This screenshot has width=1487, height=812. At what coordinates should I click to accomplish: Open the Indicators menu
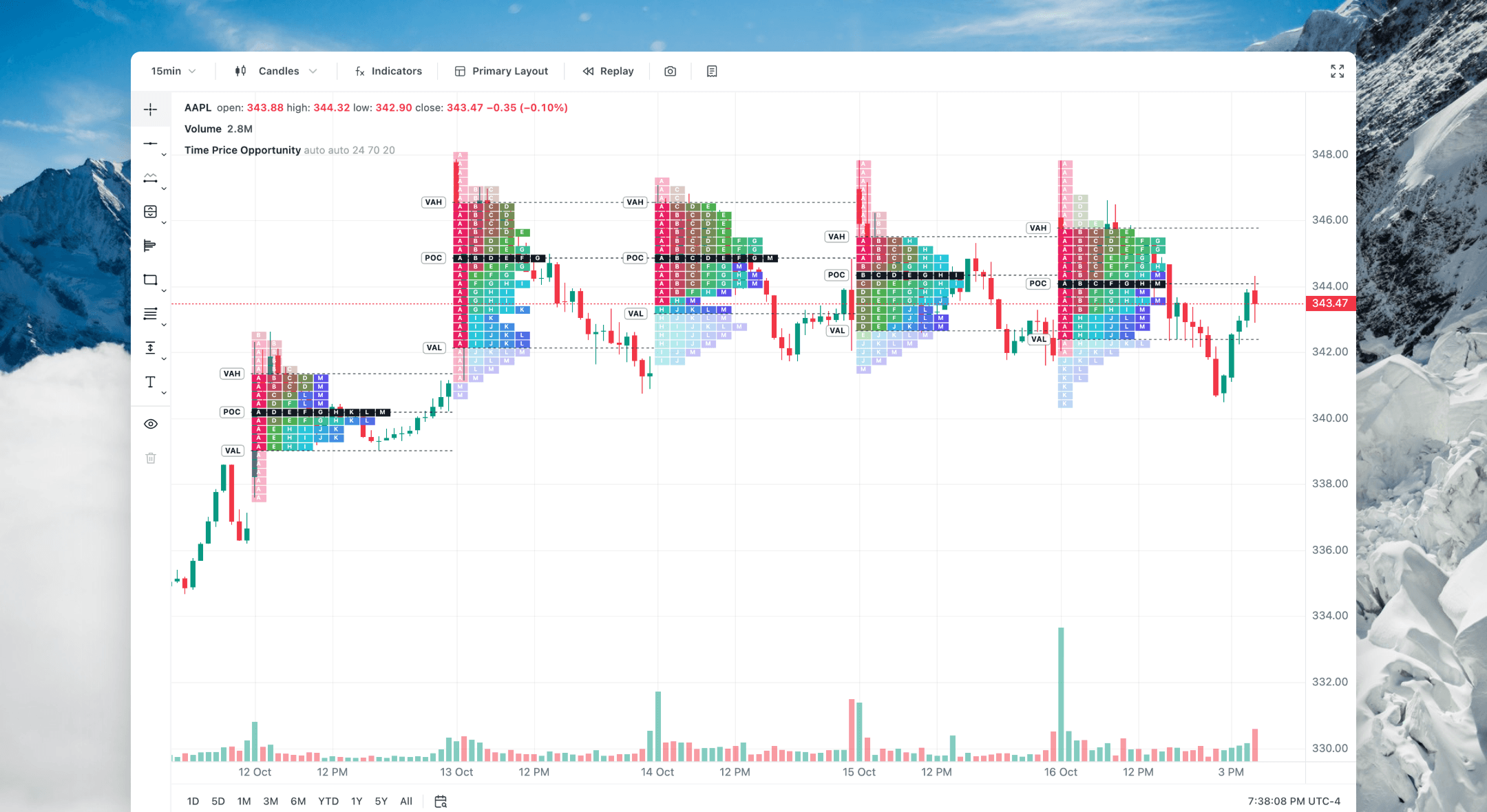tap(388, 71)
